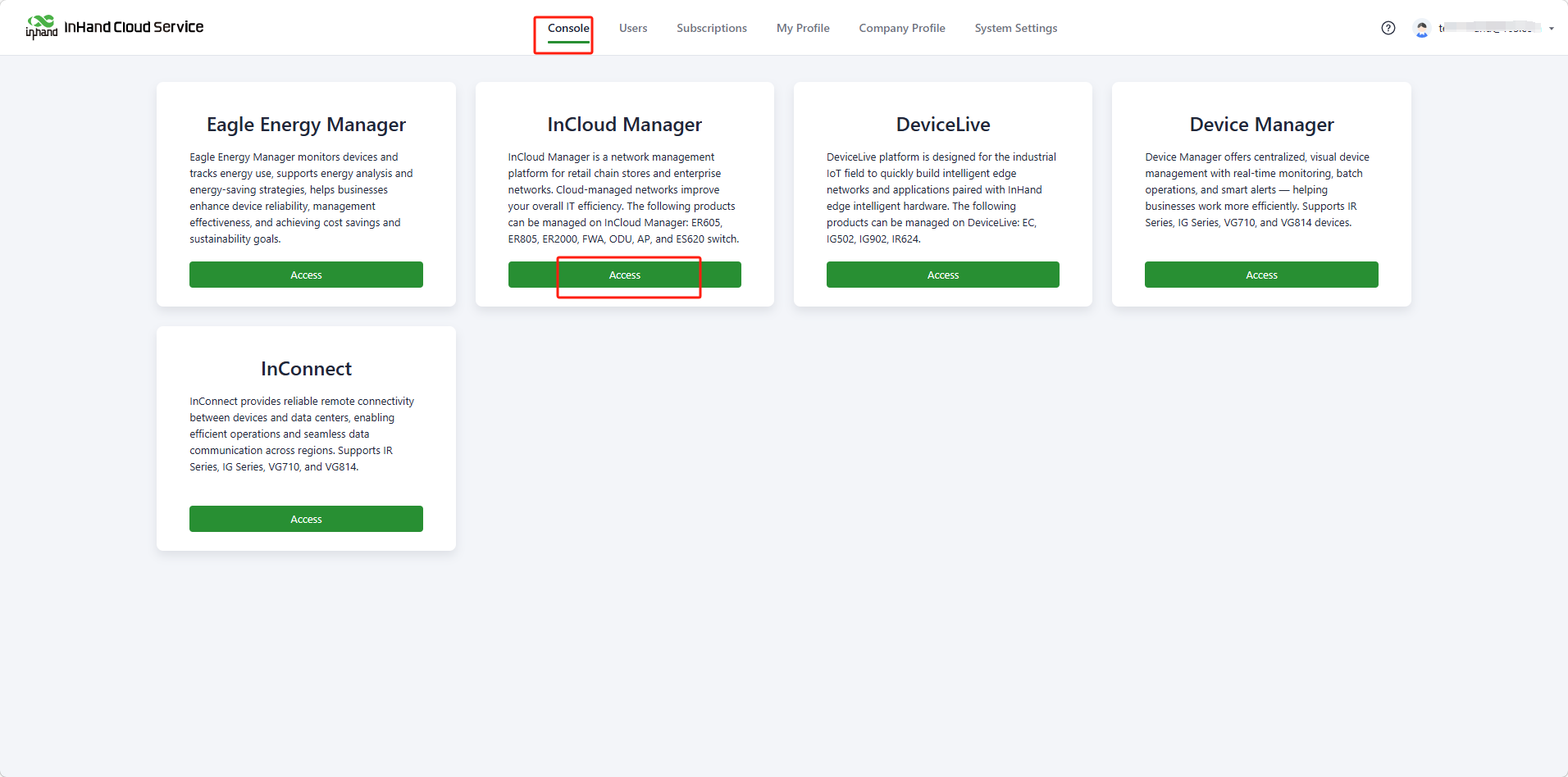Screen dimensions: 1568x777
Task: Switch to the Console tab
Action: tap(567, 28)
